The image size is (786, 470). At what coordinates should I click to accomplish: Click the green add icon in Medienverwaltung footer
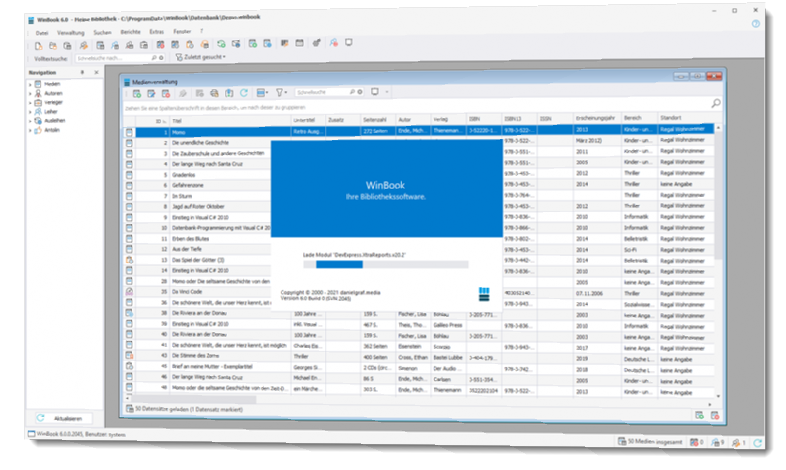(699, 415)
